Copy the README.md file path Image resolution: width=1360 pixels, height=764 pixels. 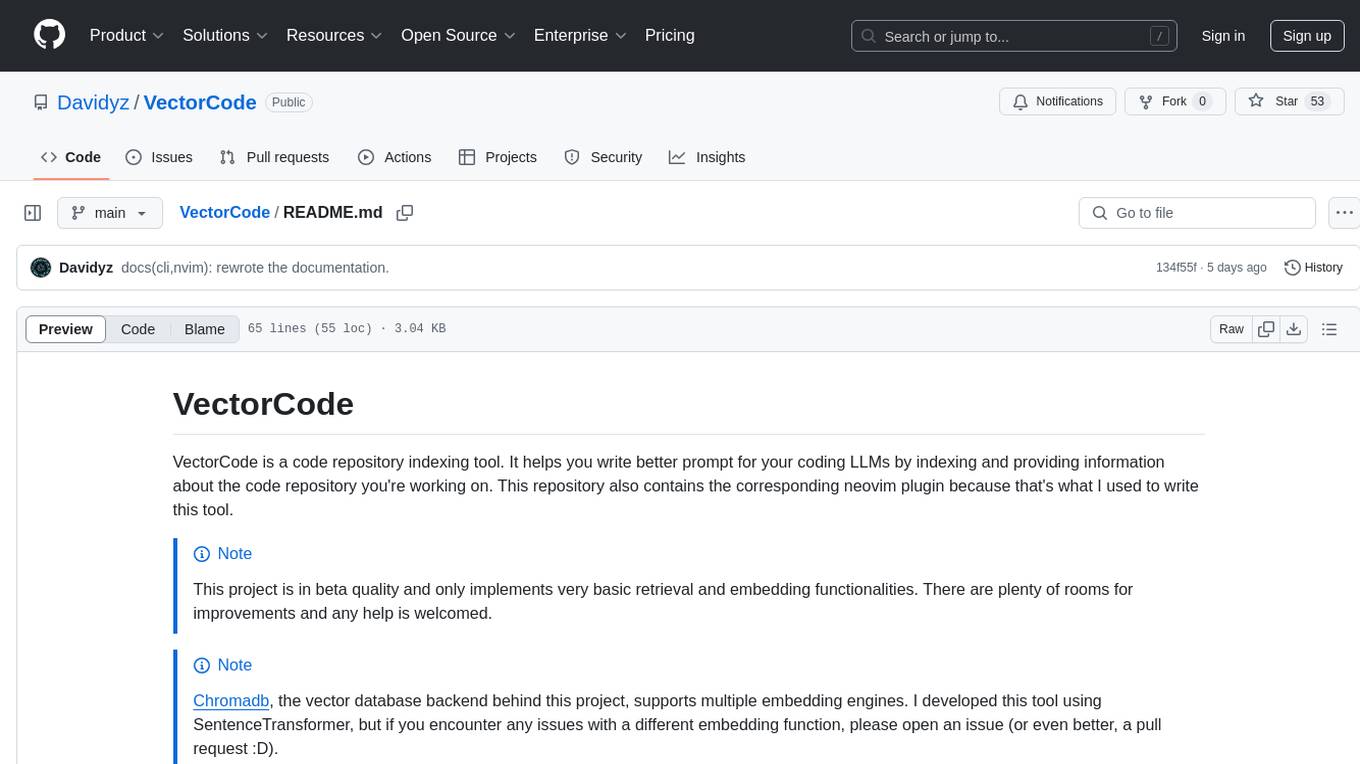pyautogui.click(x=405, y=213)
